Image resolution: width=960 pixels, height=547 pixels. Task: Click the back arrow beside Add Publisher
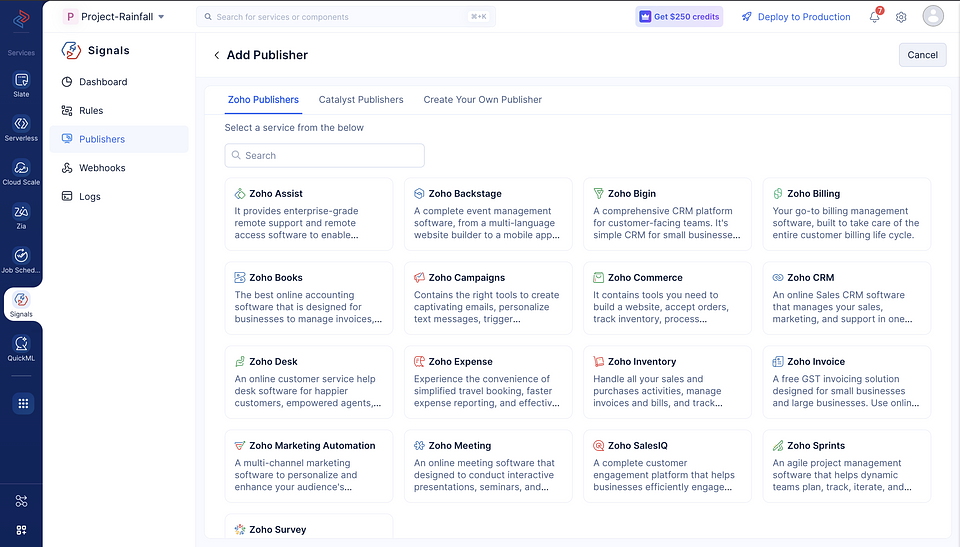(x=217, y=55)
